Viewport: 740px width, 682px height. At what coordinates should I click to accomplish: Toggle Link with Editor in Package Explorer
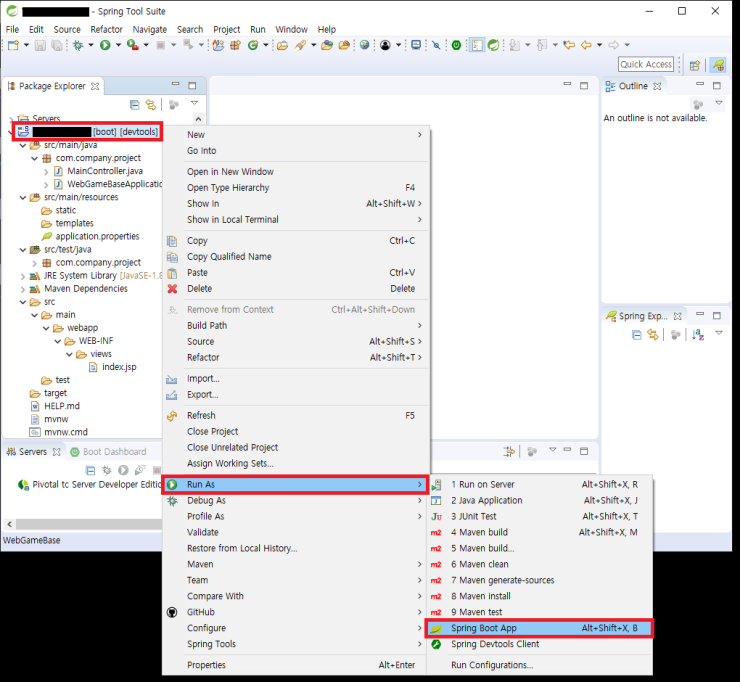click(x=151, y=104)
